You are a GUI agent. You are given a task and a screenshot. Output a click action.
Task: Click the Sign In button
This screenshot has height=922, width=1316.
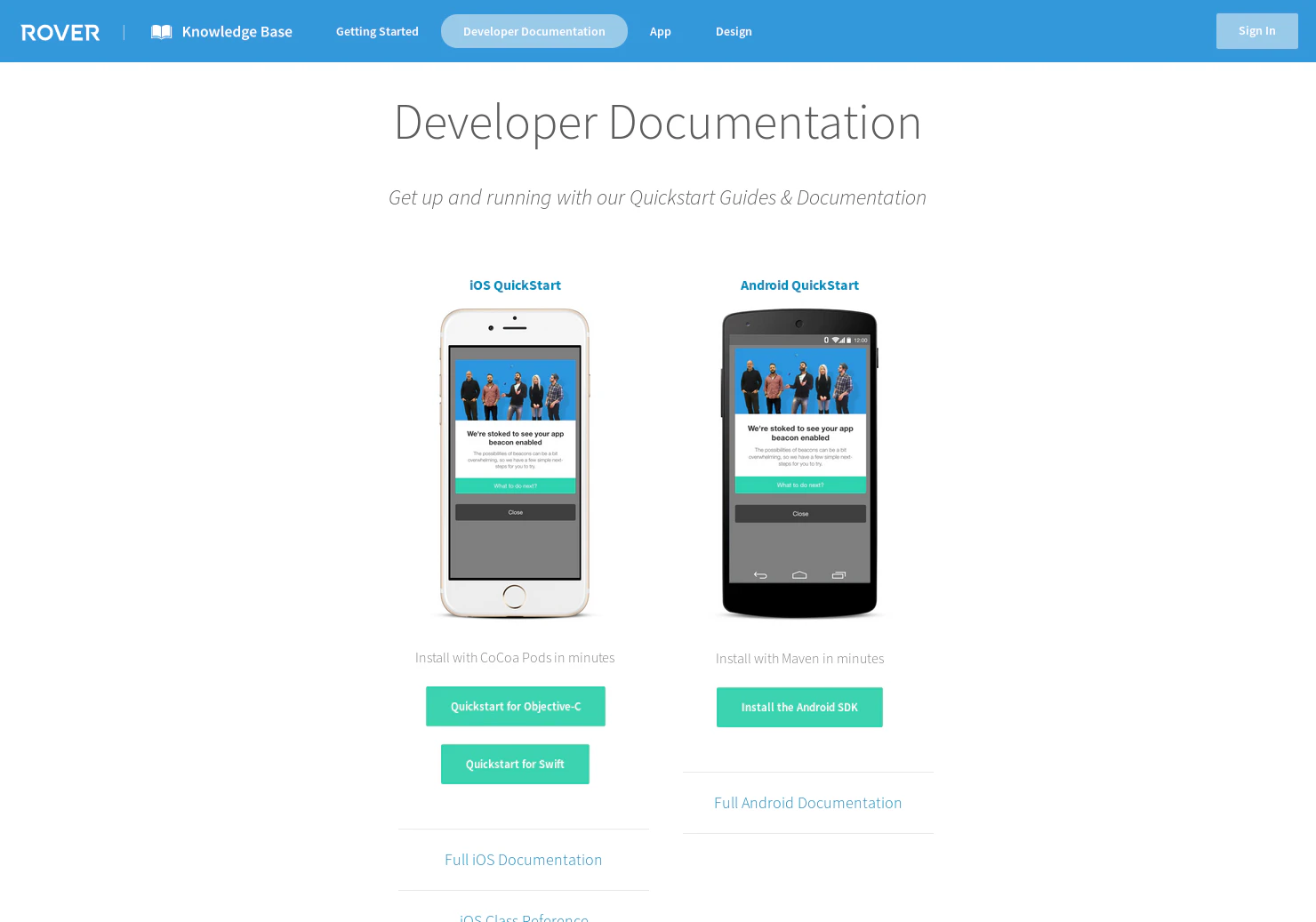tap(1257, 31)
